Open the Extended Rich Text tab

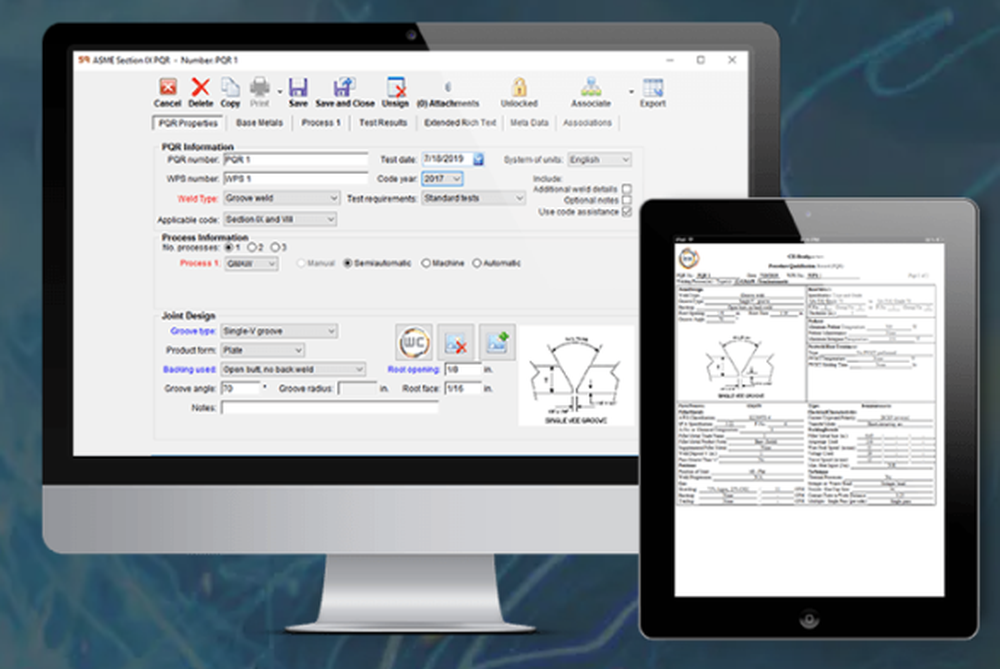pyautogui.click(x=460, y=122)
